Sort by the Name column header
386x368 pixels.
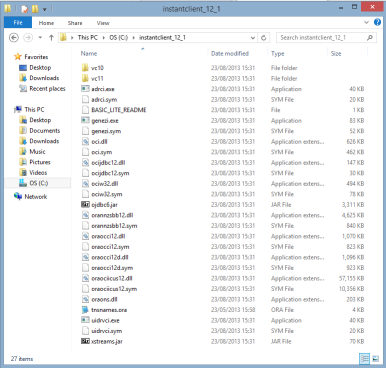89,53
